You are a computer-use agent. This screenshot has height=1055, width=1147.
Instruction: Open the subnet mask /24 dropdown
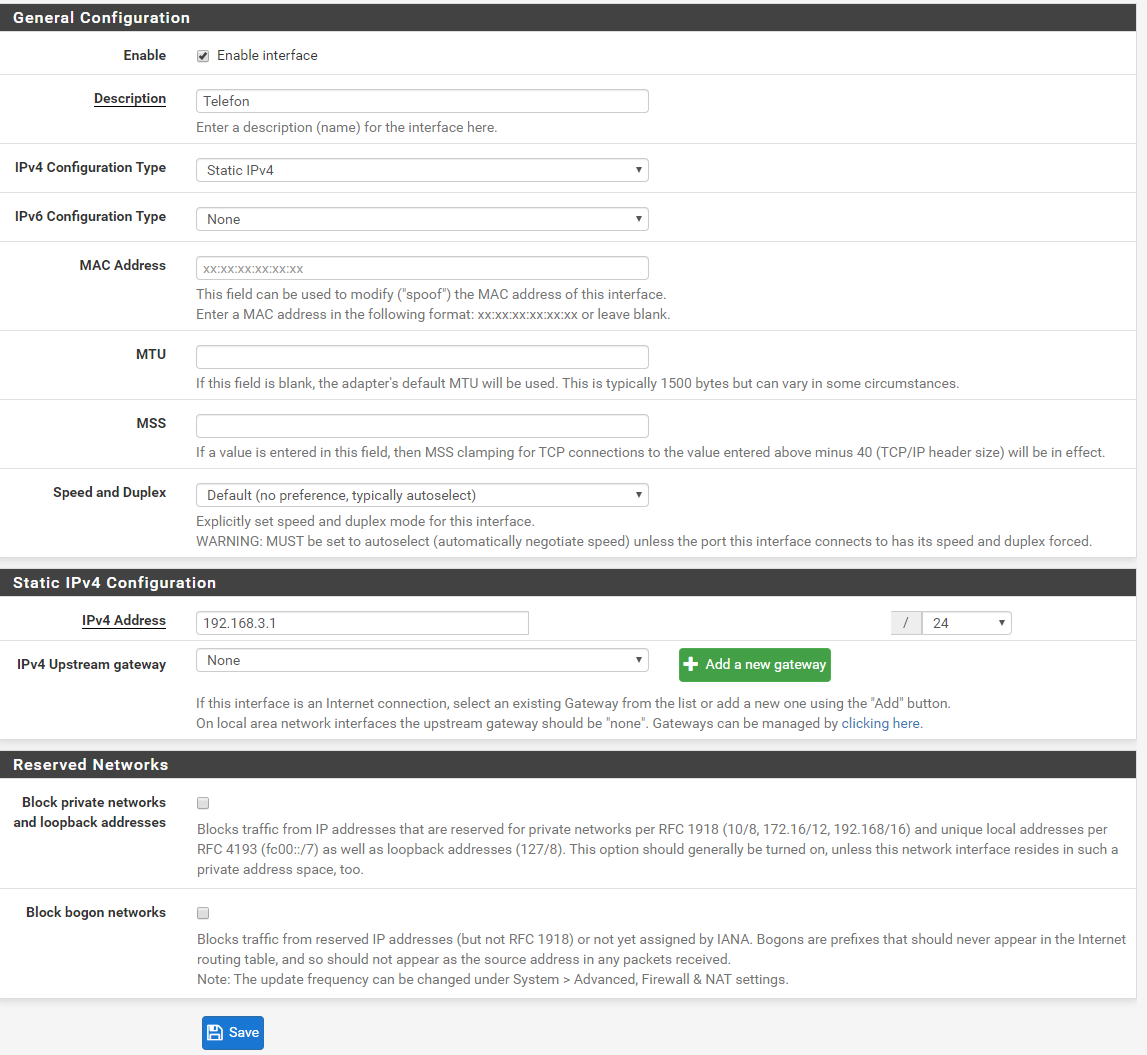(966, 623)
